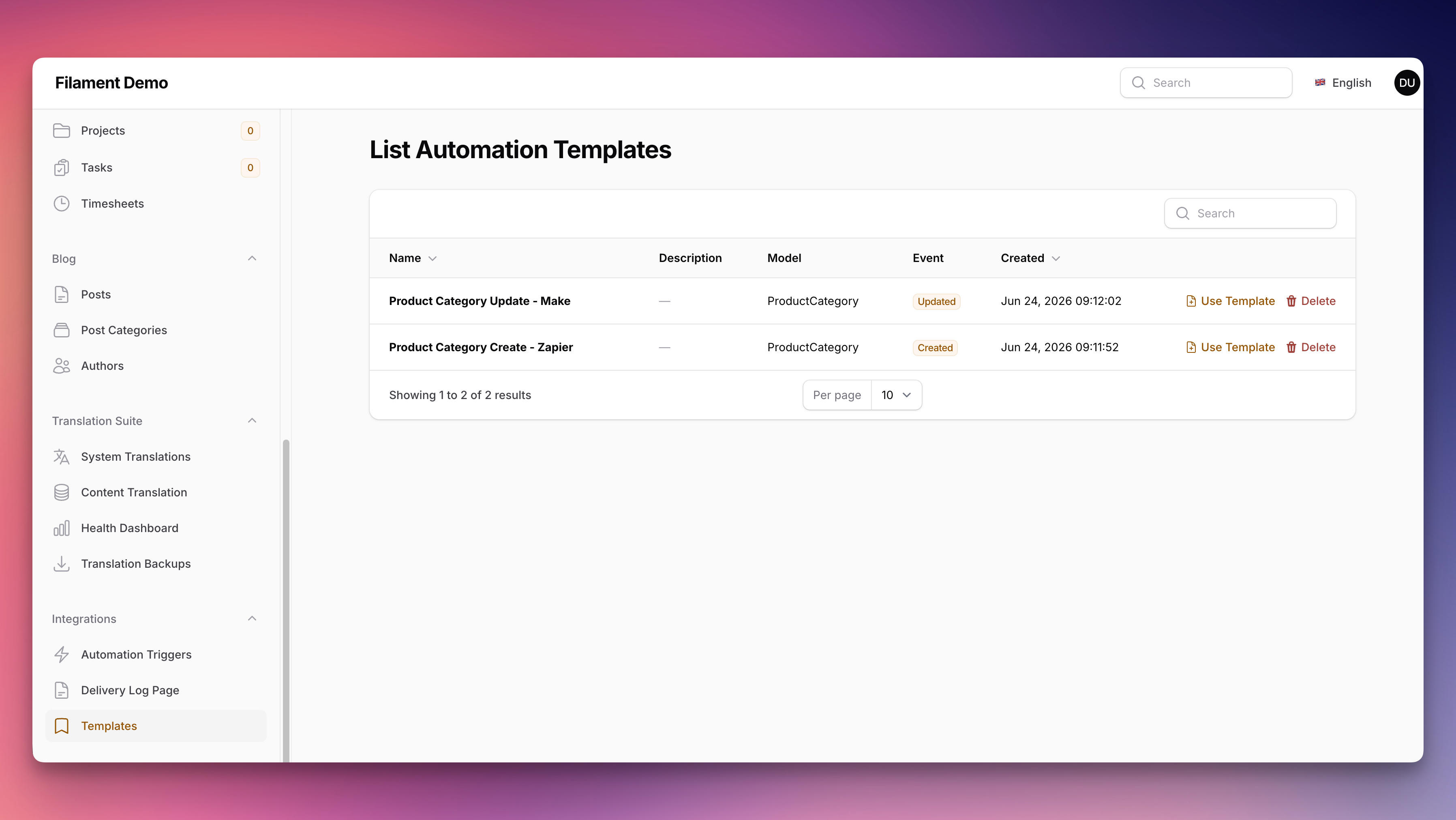The image size is (1456, 820).
Task: Click the Created event badge
Action: (x=935, y=348)
